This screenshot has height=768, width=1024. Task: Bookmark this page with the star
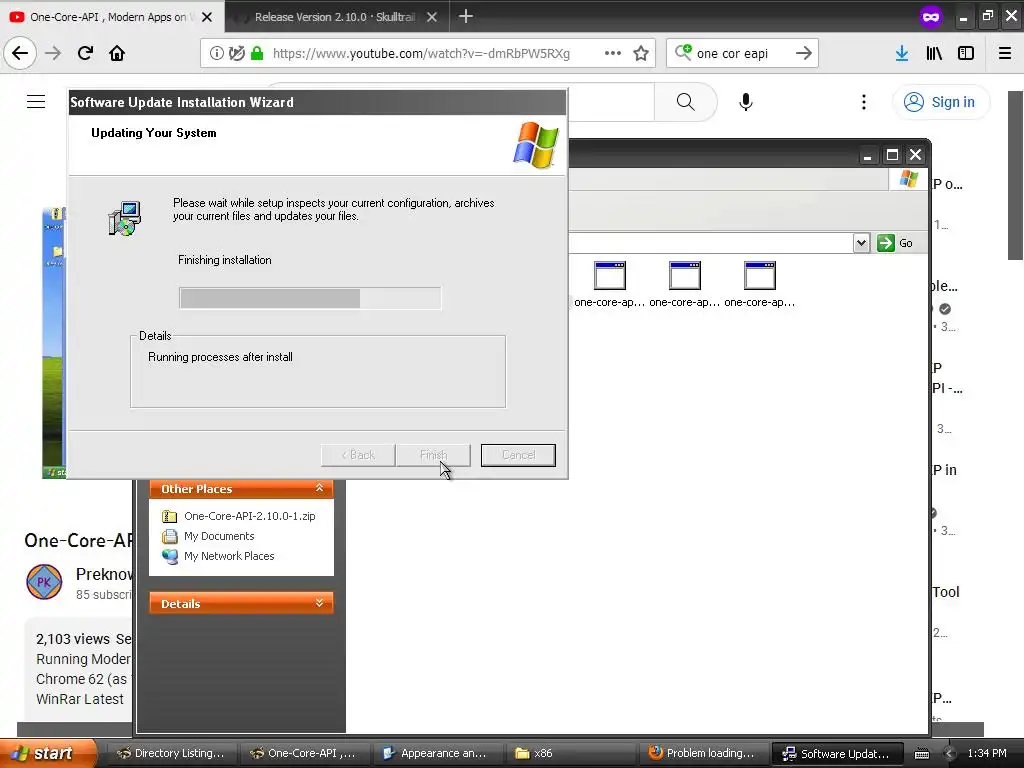(x=641, y=54)
